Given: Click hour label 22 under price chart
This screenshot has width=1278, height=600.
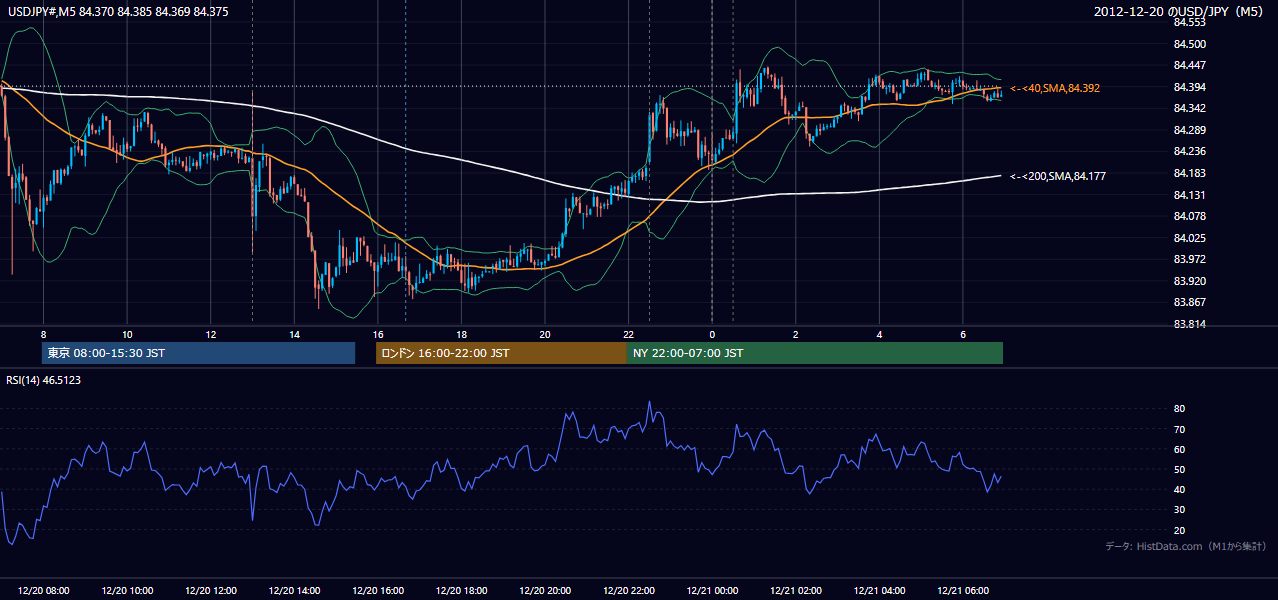Looking at the screenshot, I should coord(628,334).
